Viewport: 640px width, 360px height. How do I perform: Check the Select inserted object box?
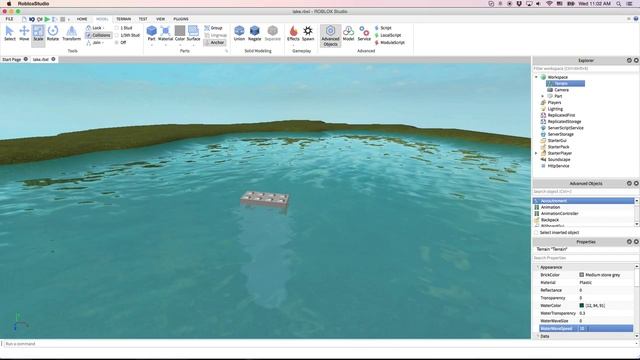pyautogui.click(x=536, y=233)
